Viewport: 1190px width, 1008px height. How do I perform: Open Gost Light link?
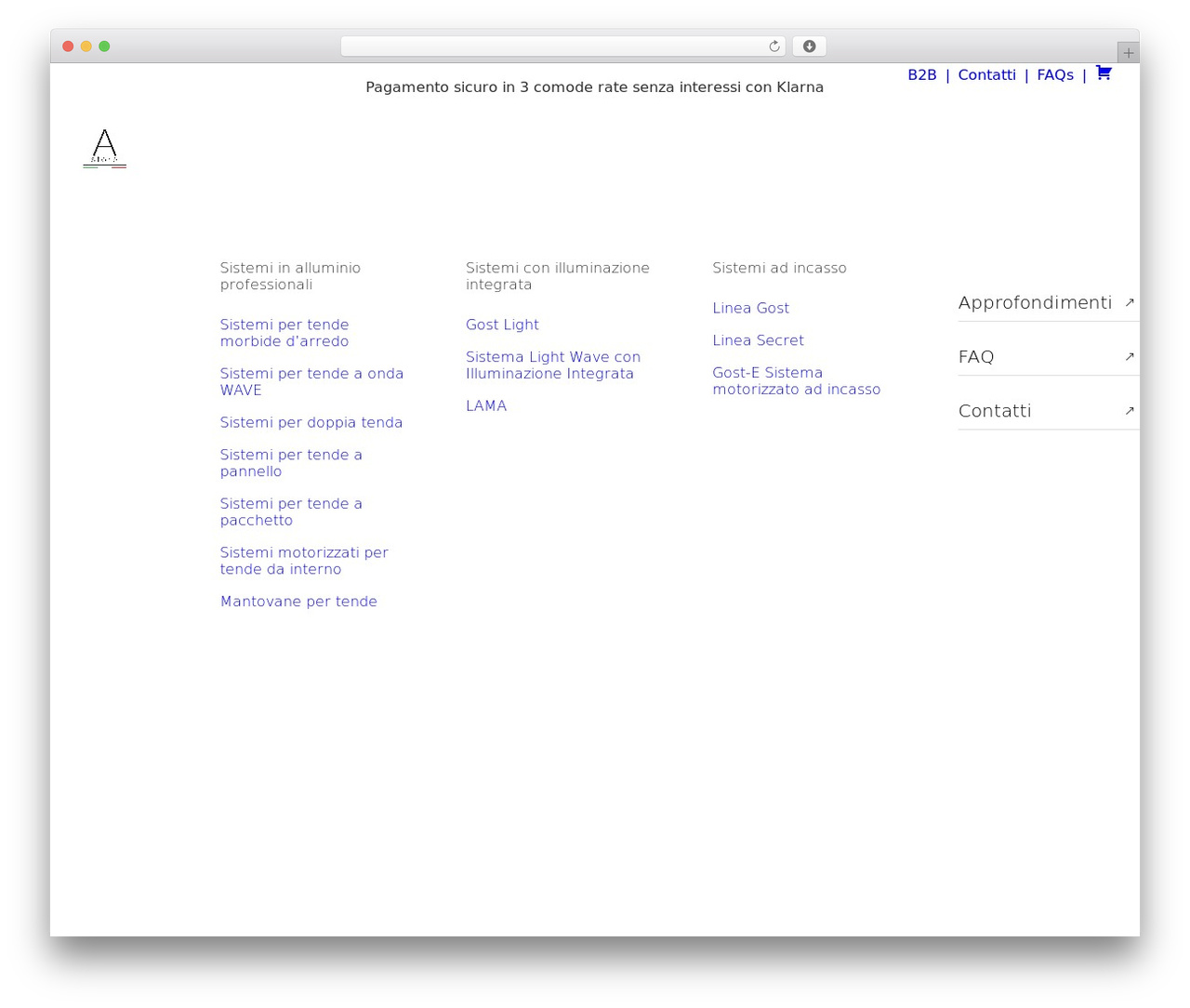(502, 325)
